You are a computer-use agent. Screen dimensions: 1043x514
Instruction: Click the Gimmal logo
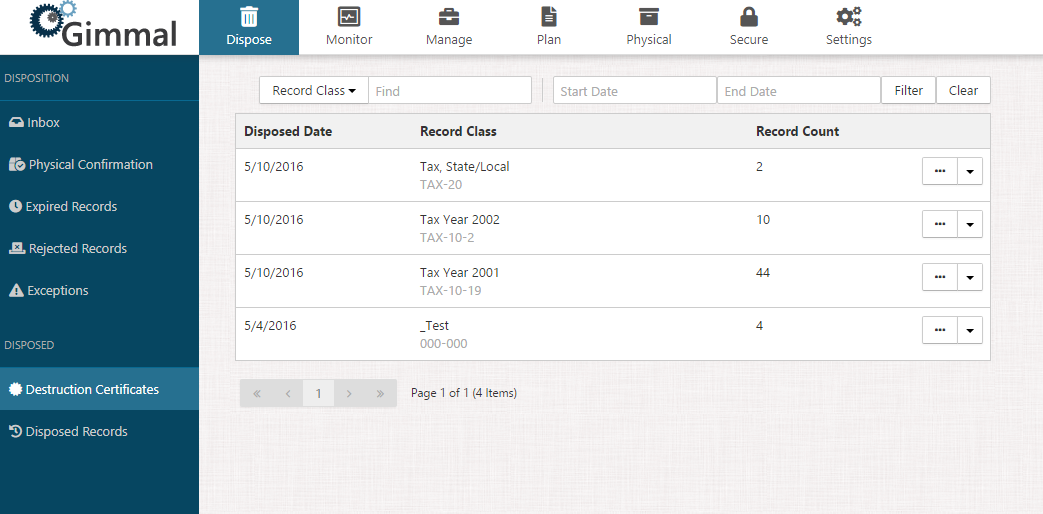(x=103, y=27)
